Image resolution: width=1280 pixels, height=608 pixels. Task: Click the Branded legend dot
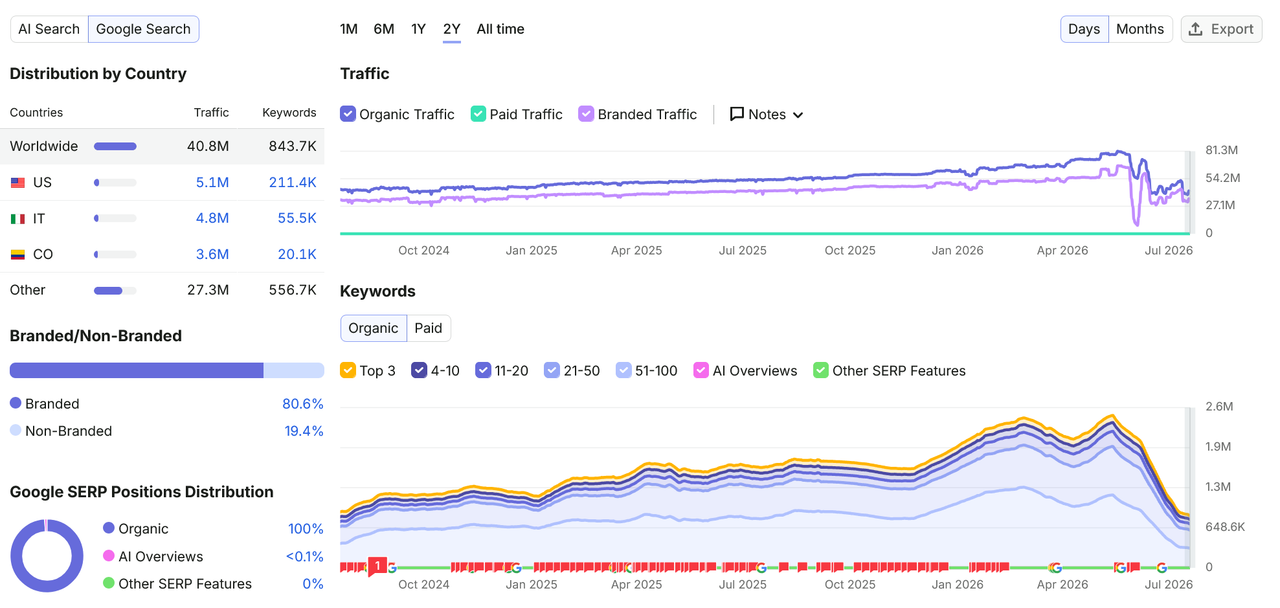tap(15, 404)
